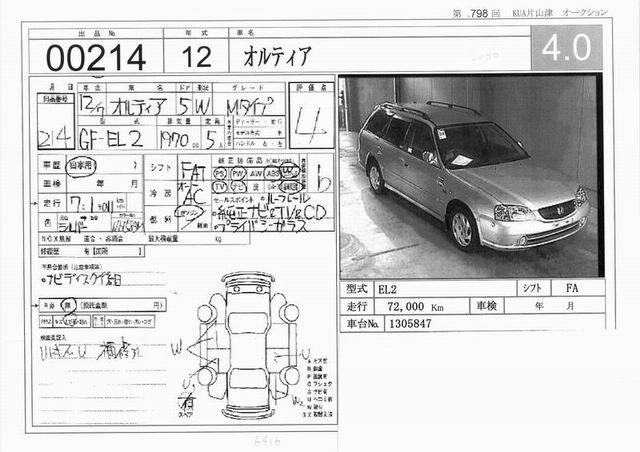
Task: Click the AW equipment label
Action: (256, 174)
